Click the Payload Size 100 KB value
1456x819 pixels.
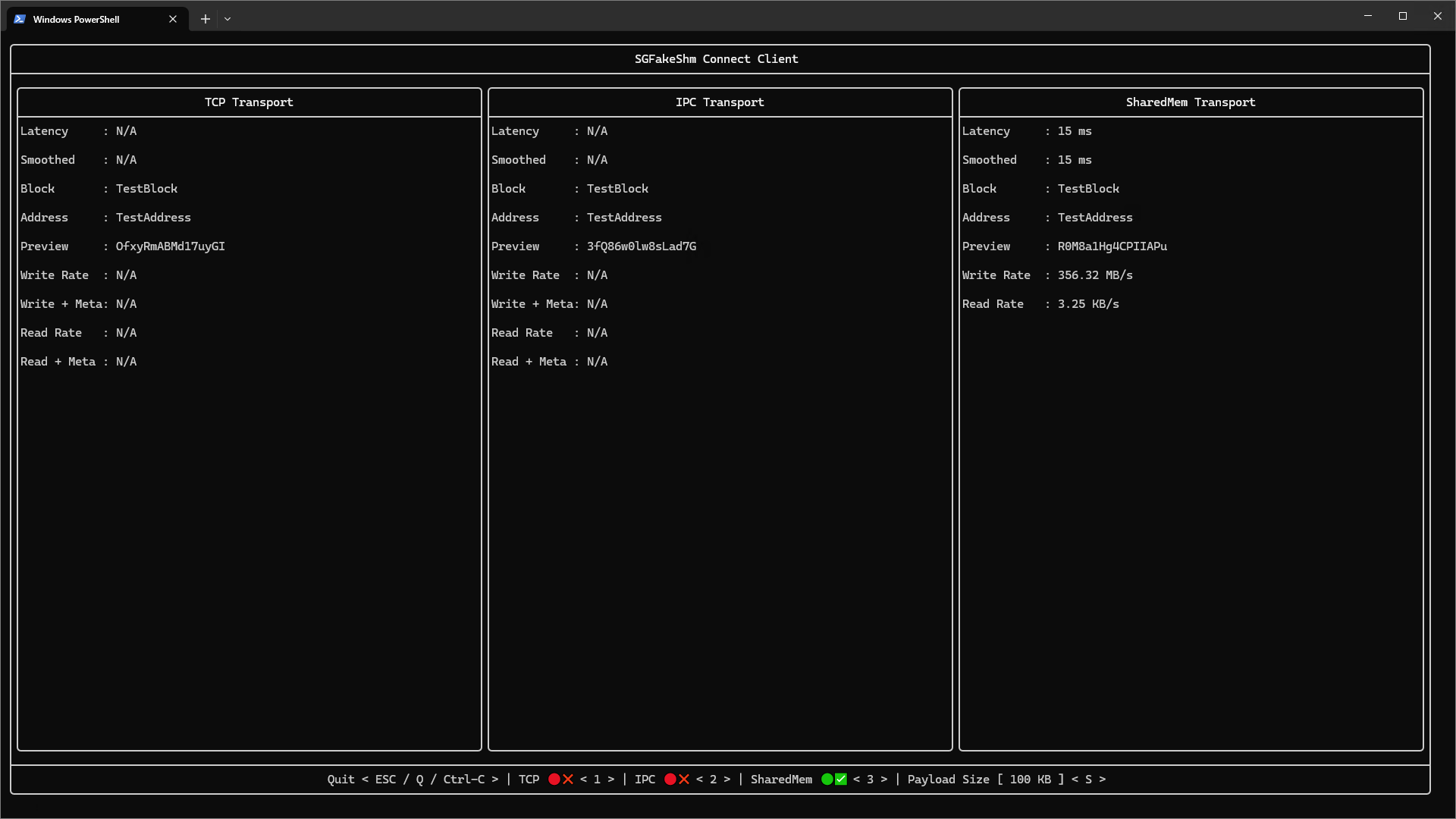point(1031,780)
